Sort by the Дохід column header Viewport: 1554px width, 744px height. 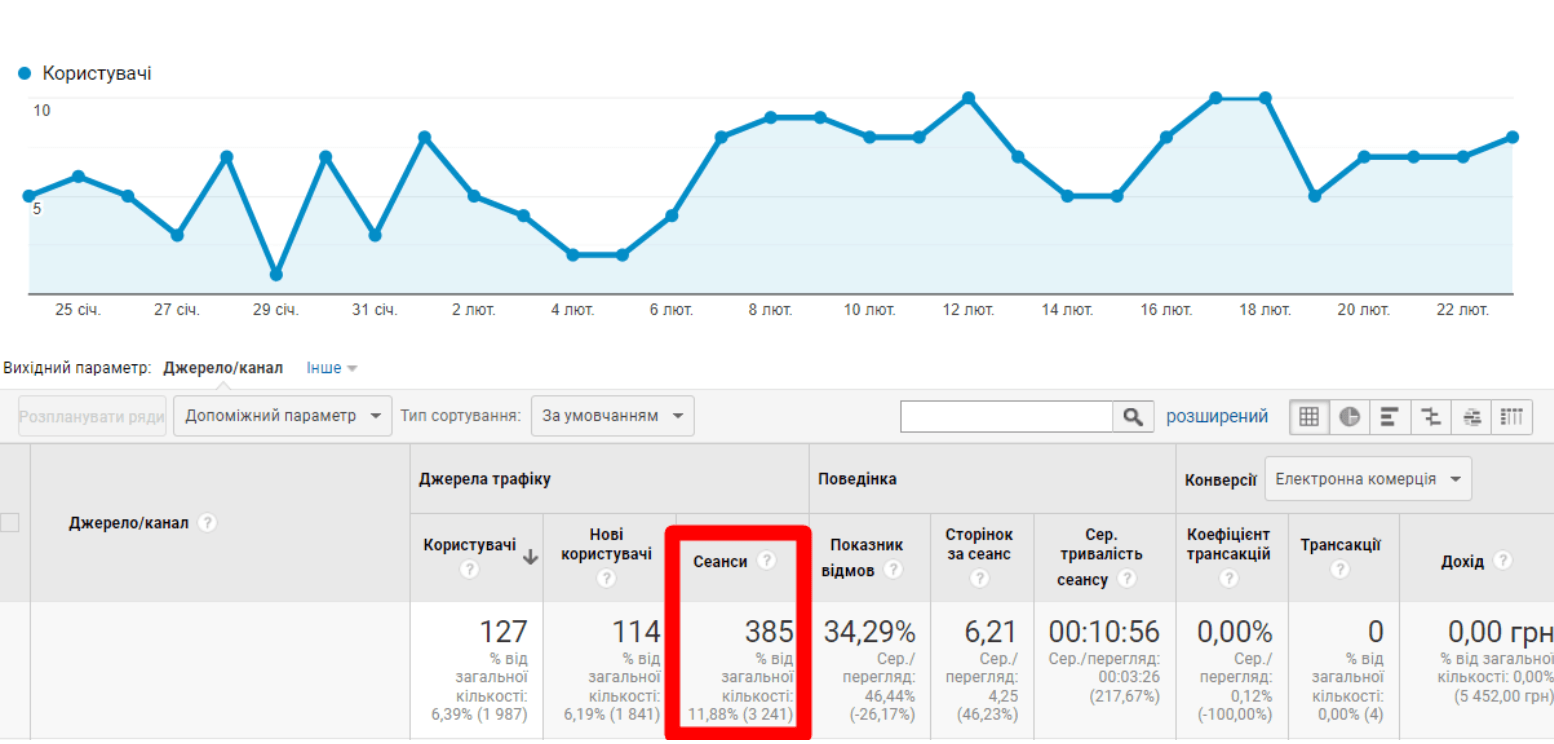pos(1462,562)
